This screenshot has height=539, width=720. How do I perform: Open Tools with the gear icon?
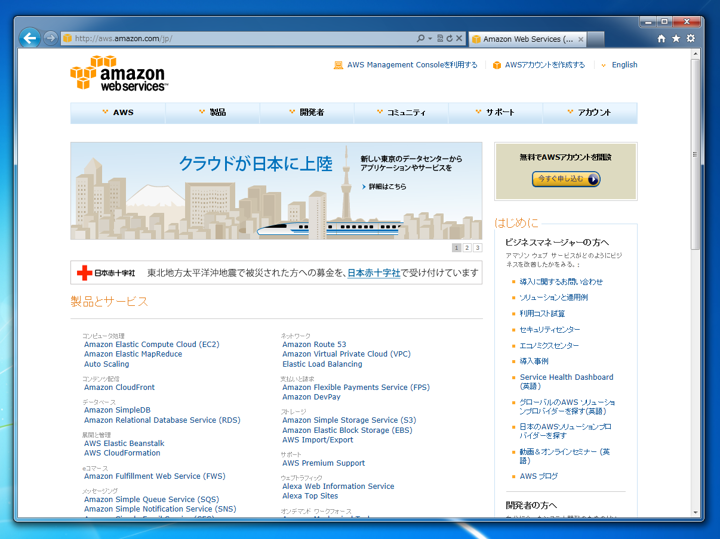pyautogui.click(x=691, y=39)
